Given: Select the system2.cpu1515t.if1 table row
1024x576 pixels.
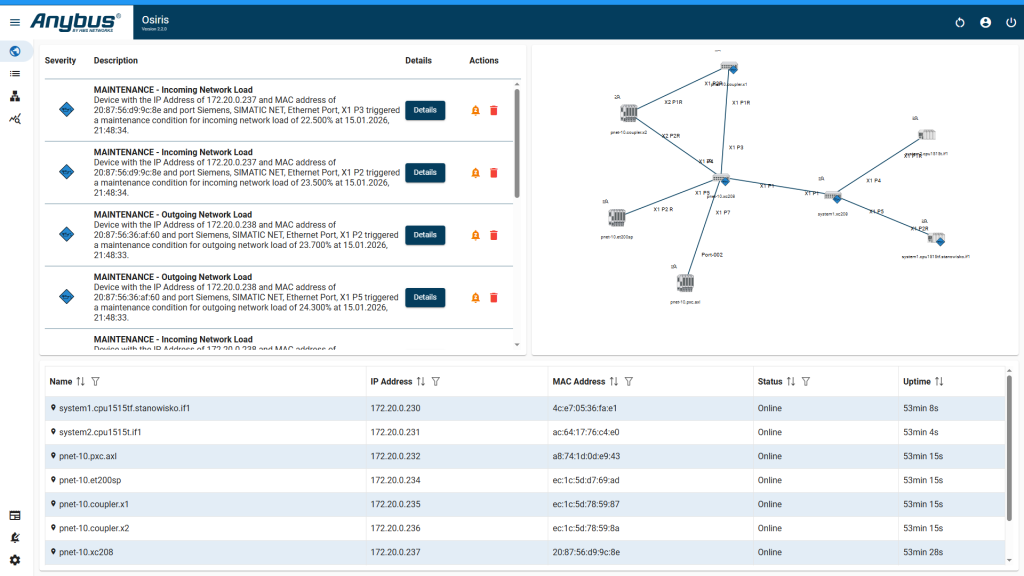Looking at the screenshot, I should click(525, 432).
